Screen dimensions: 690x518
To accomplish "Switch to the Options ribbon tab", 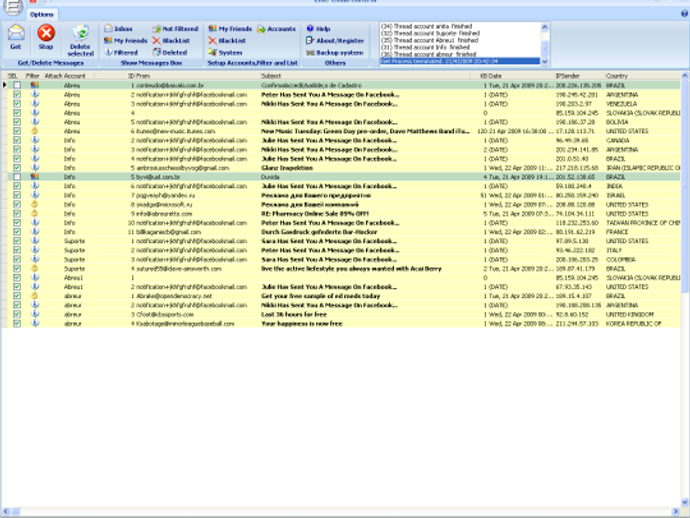I will coord(42,15).
